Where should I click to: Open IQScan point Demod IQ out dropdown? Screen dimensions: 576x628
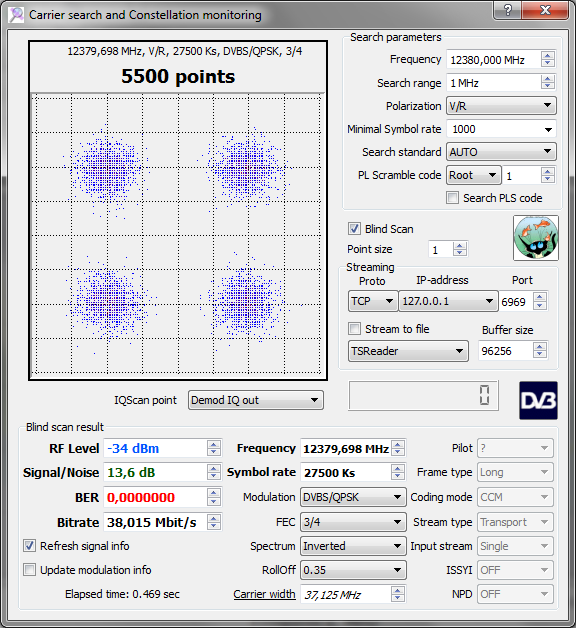(x=256, y=400)
